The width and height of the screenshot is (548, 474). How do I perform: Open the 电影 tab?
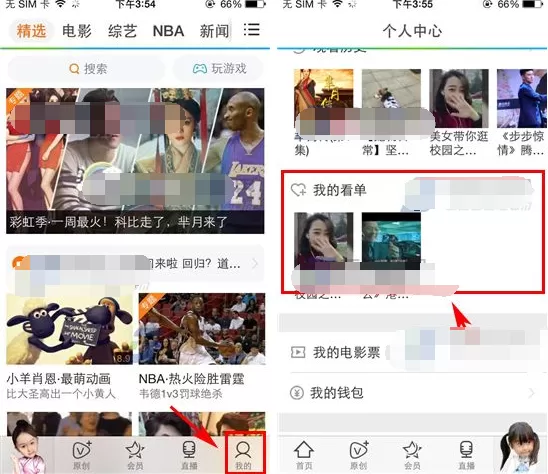click(x=77, y=31)
